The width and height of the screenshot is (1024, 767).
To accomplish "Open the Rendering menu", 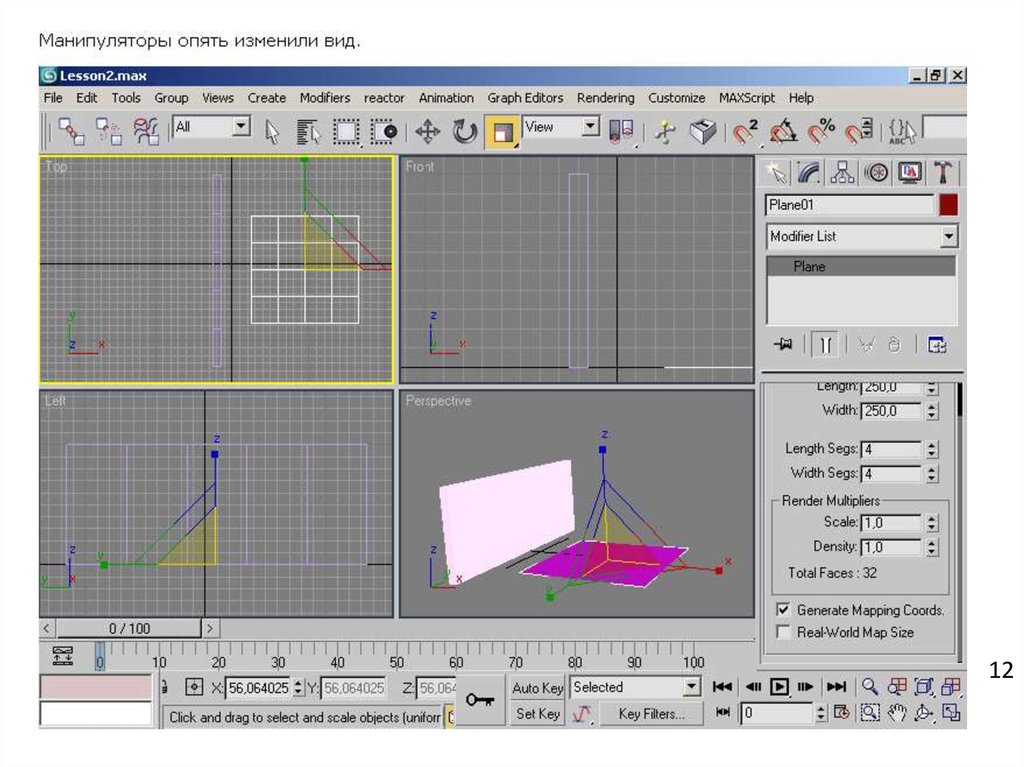I will click(605, 98).
